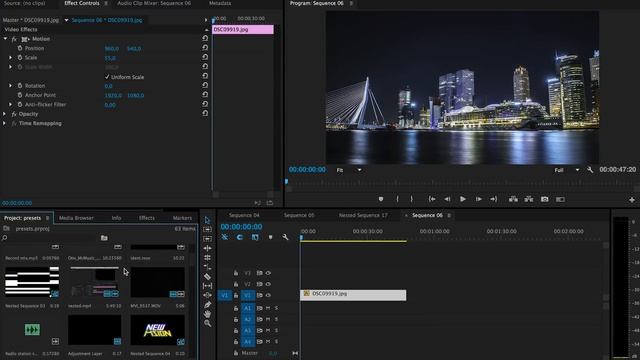
Task: Step forward one frame in Program monitor
Action: [478, 199]
